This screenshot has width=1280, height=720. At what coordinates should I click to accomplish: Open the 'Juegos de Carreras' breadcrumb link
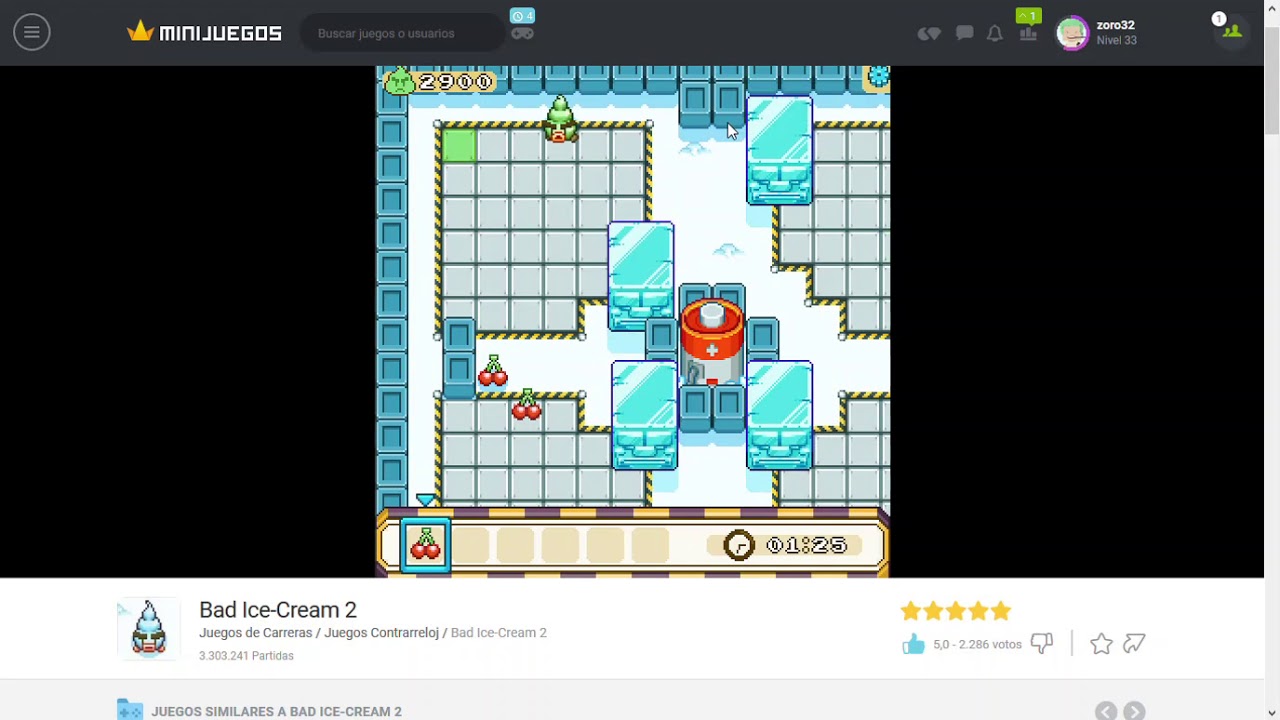(x=256, y=633)
